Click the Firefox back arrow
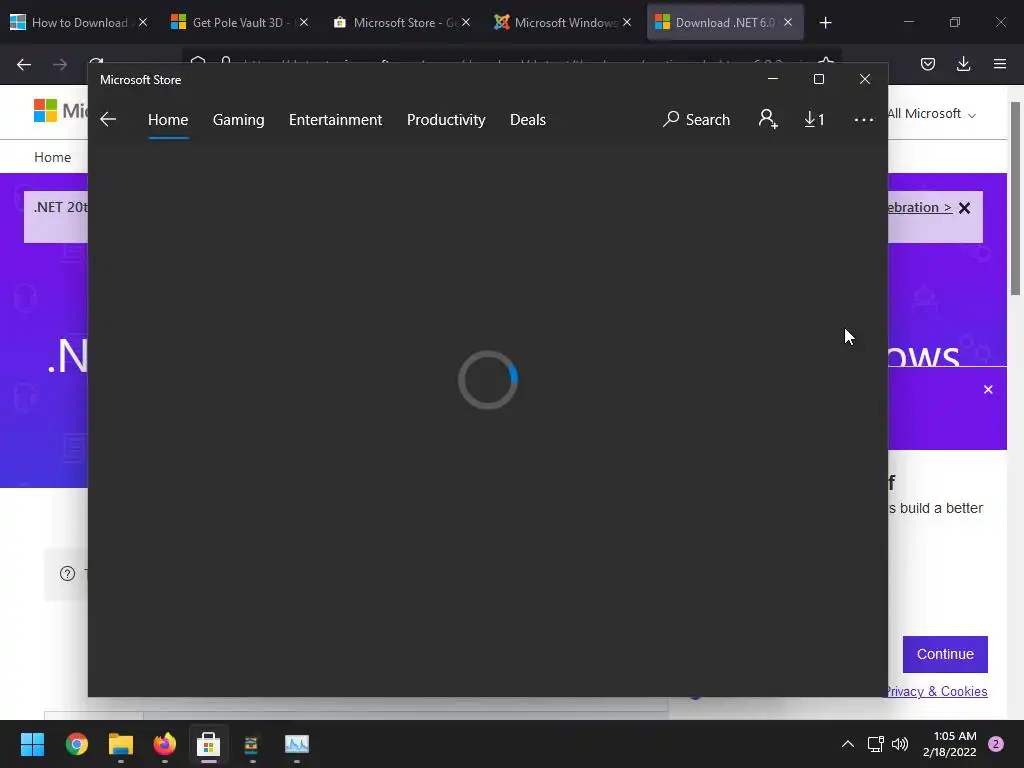 [24, 64]
